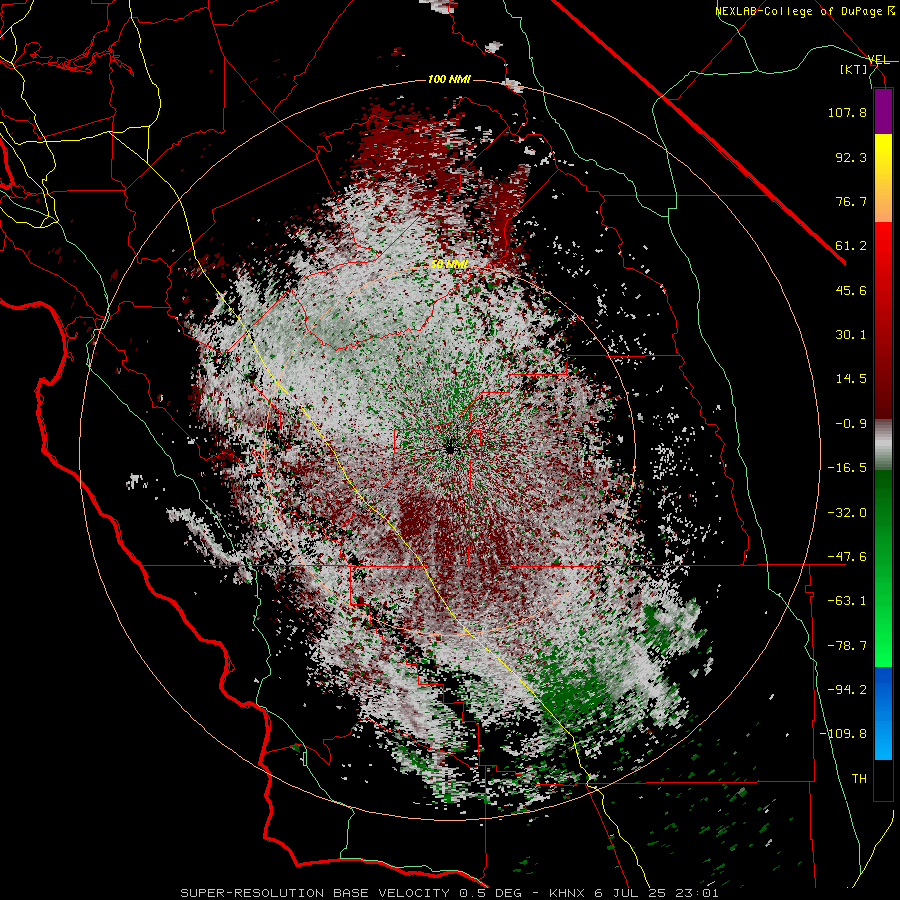Screen dimensions: 900x900
Task: Click the 92.3 scale value
Action: click(x=851, y=157)
